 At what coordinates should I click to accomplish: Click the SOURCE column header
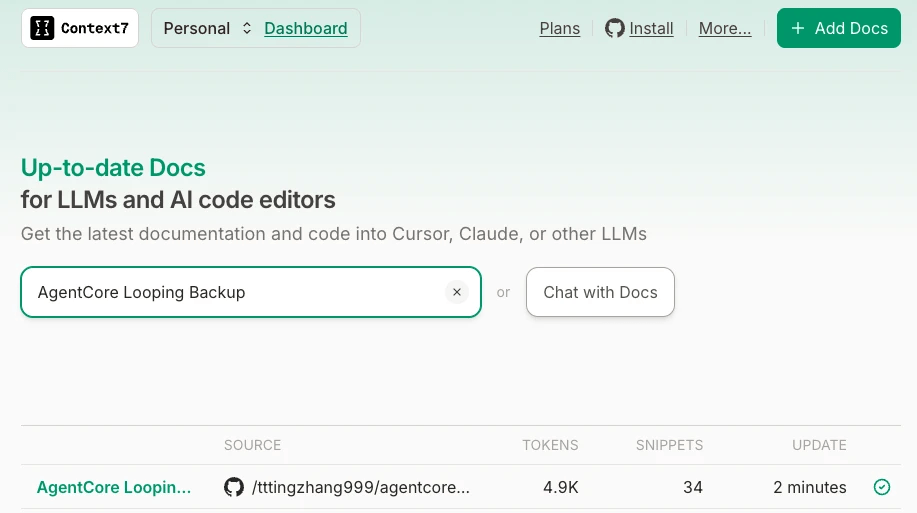coord(252,445)
